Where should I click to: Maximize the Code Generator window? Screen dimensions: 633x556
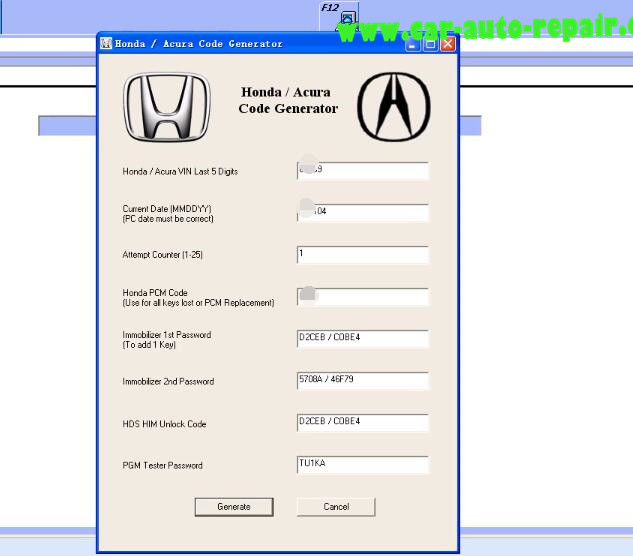coord(430,44)
